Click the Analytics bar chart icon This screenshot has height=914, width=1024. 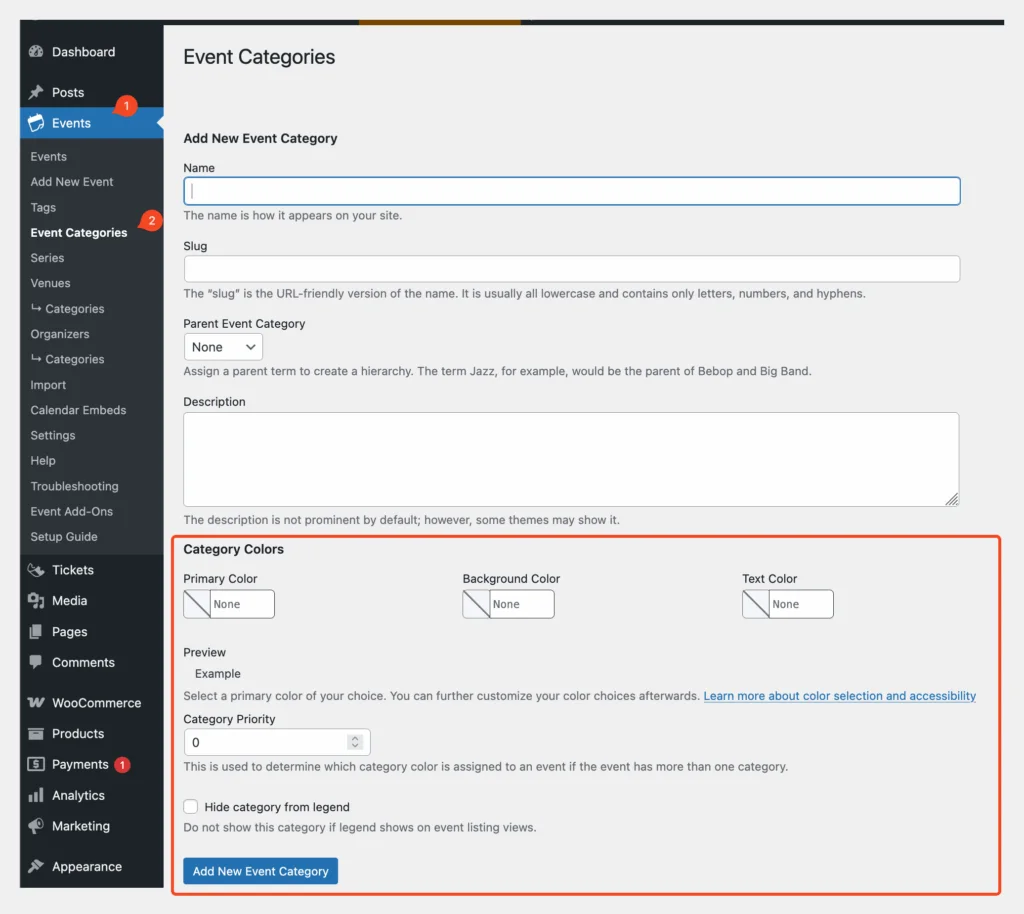pos(36,795)
